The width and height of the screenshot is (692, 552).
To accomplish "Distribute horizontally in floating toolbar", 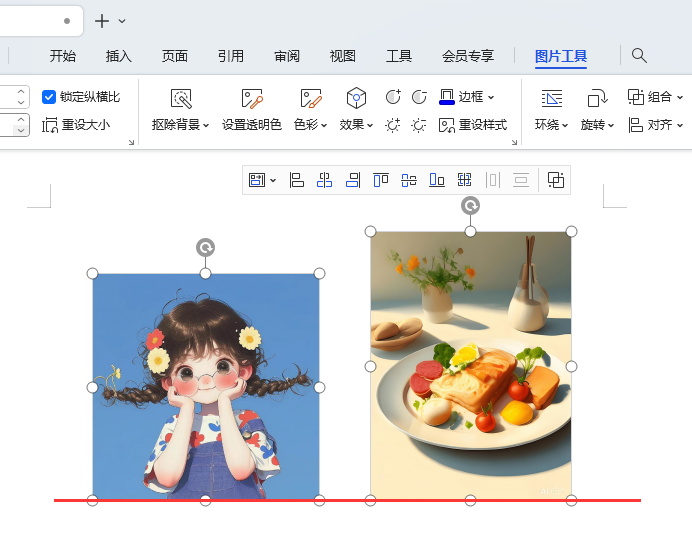I will click(x=493, y=180).
